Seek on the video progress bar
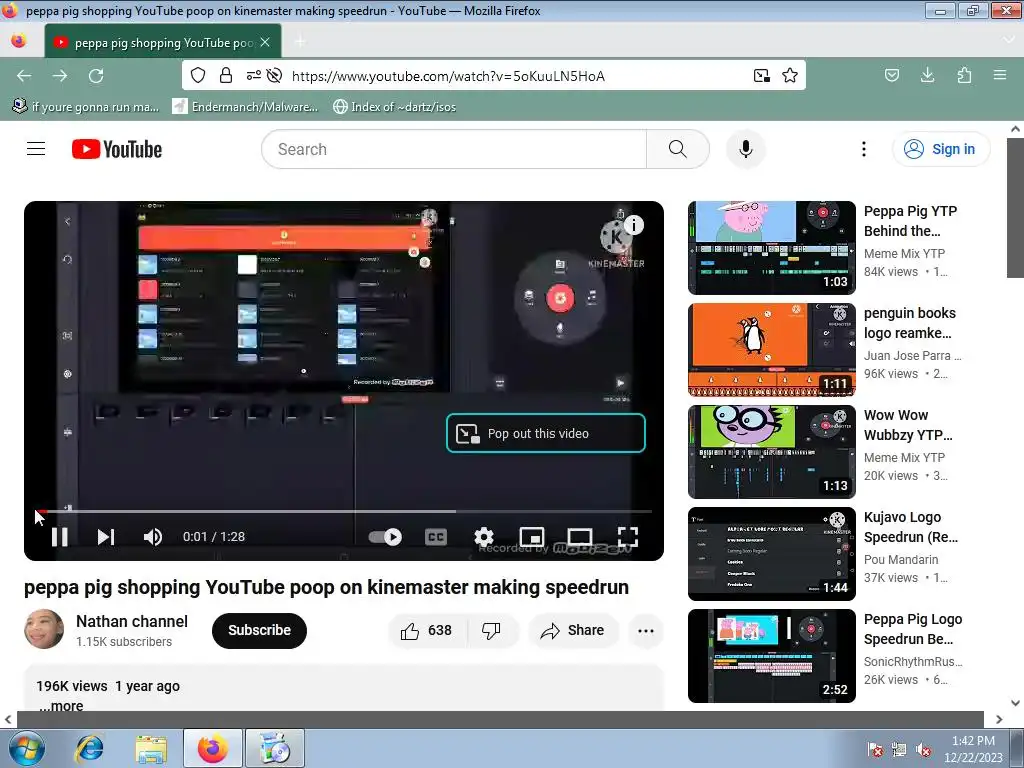Image resolution: width=1024 pixels, height=768 pixels. click(344, 511)
